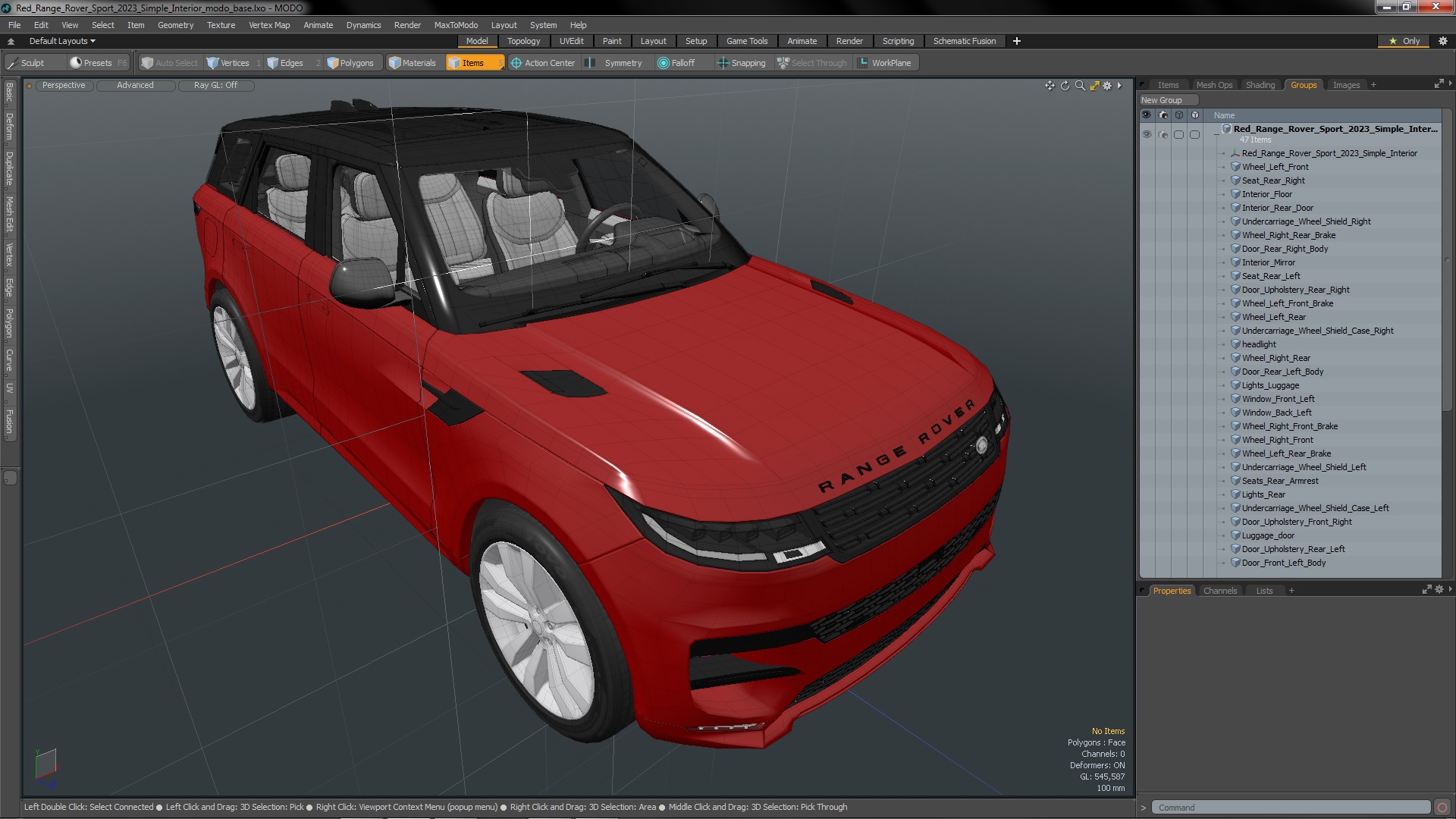Open viewport settings gear icon

[x=1107, y=86]
